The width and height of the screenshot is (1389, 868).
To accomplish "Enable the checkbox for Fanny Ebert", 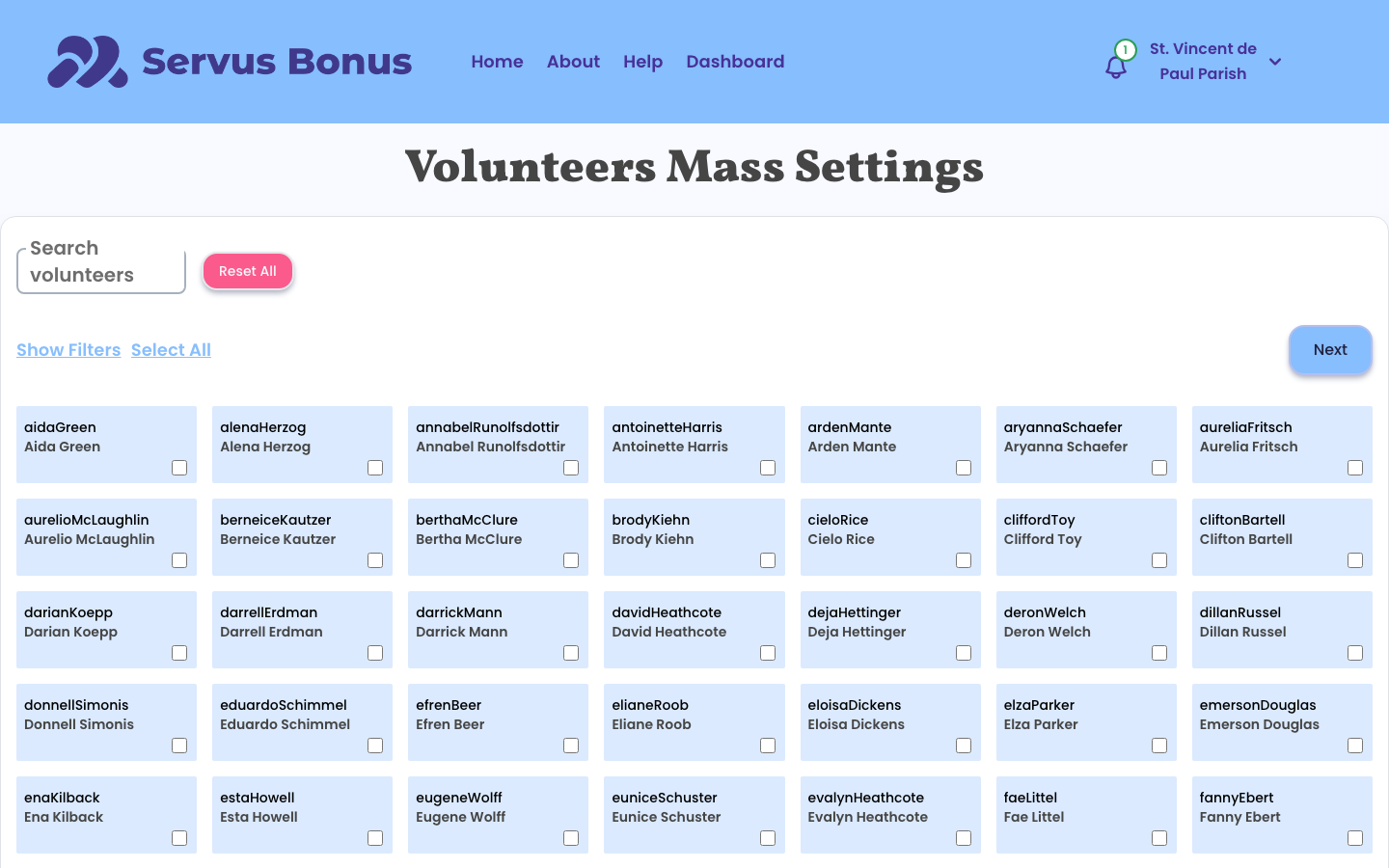I will [1355, 838].
